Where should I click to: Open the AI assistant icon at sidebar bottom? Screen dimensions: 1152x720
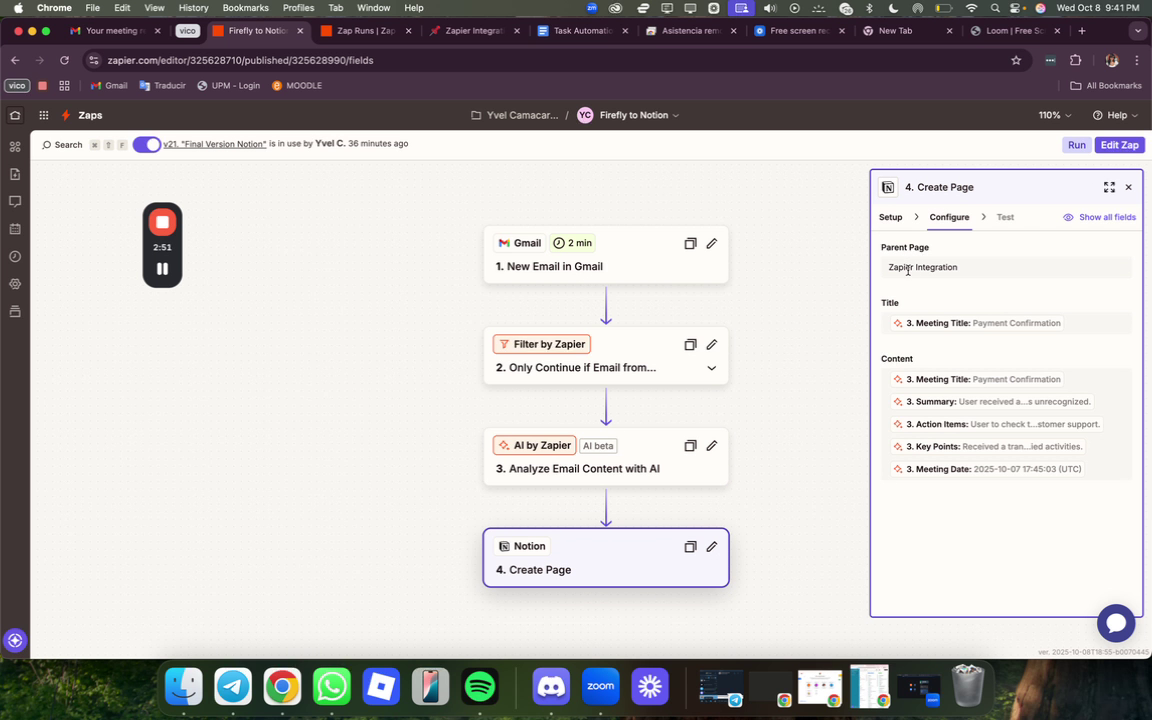coord(15,640)
